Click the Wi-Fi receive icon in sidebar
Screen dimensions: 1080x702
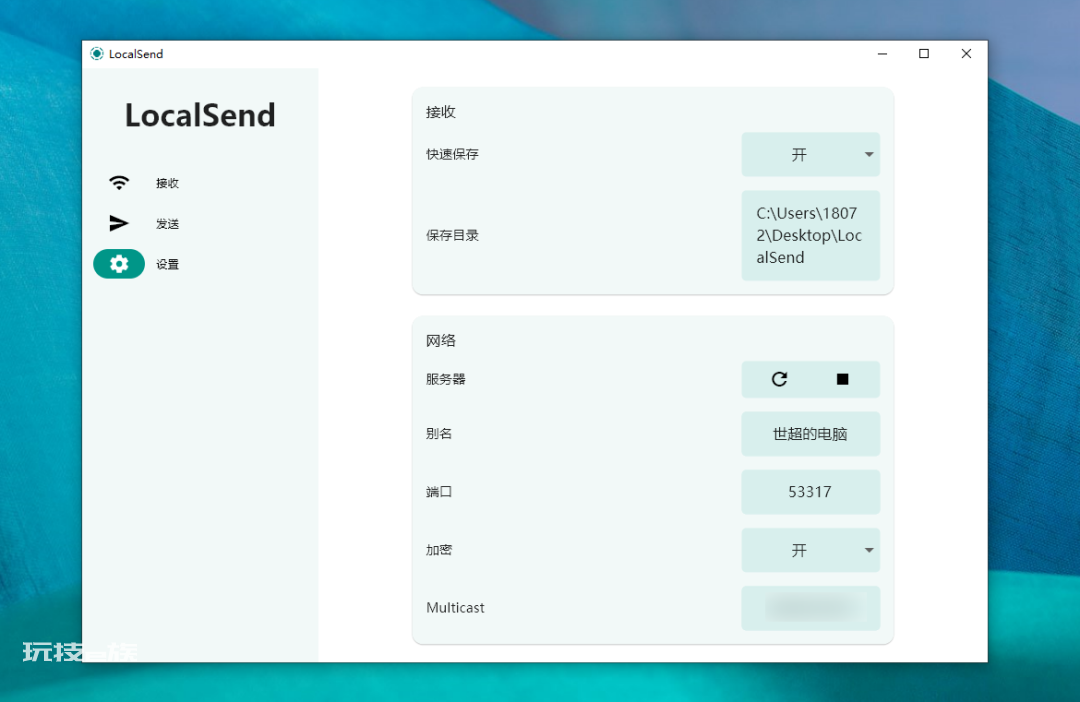tap(119, 183)
